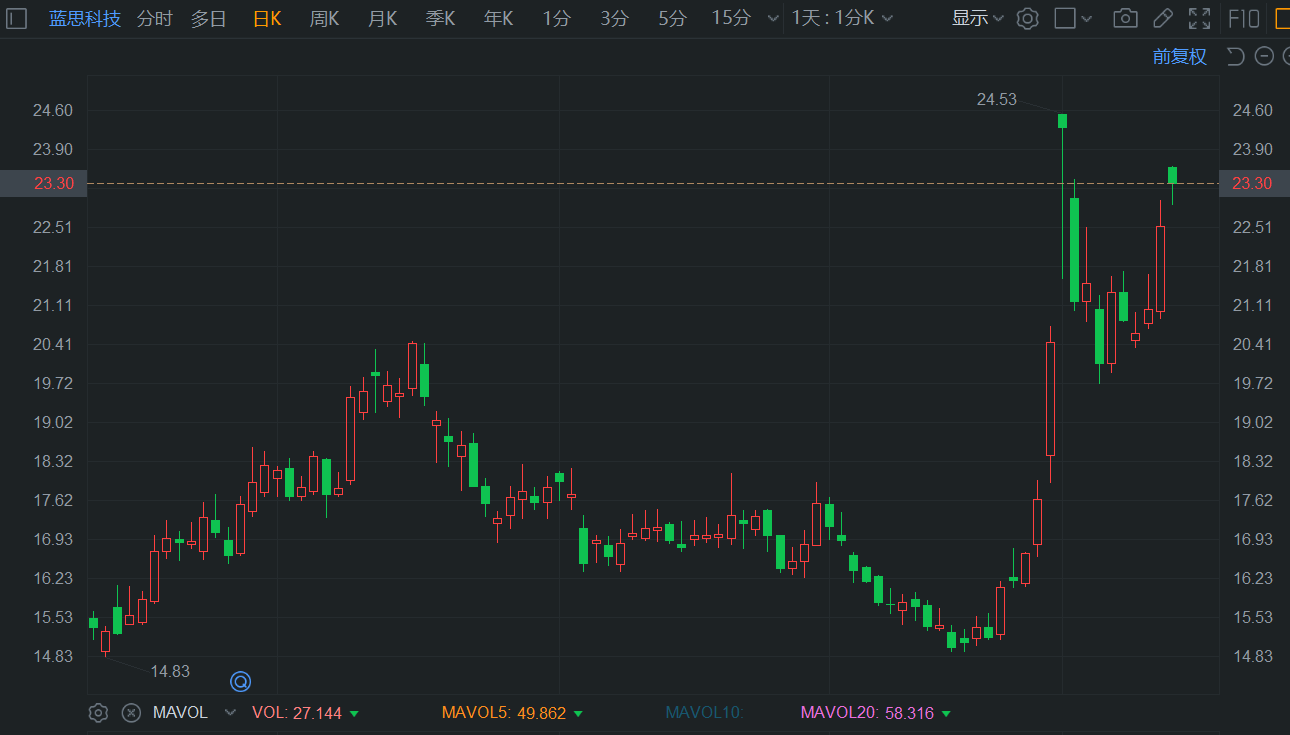This screenshot has height=735, width=1290.
Task: Select the 季K quarterly candle tab
Action: tap(440, 18)
